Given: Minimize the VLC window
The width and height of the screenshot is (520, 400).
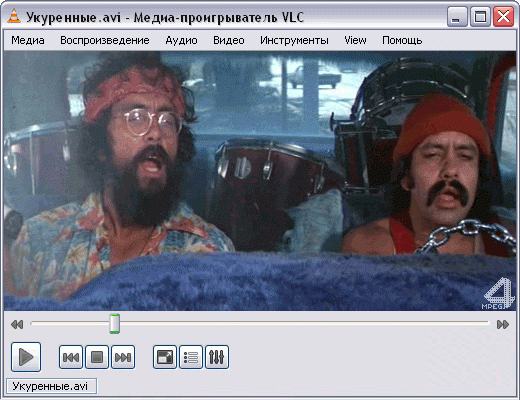Looking at the screenshot, I should [x=457, y=16].
